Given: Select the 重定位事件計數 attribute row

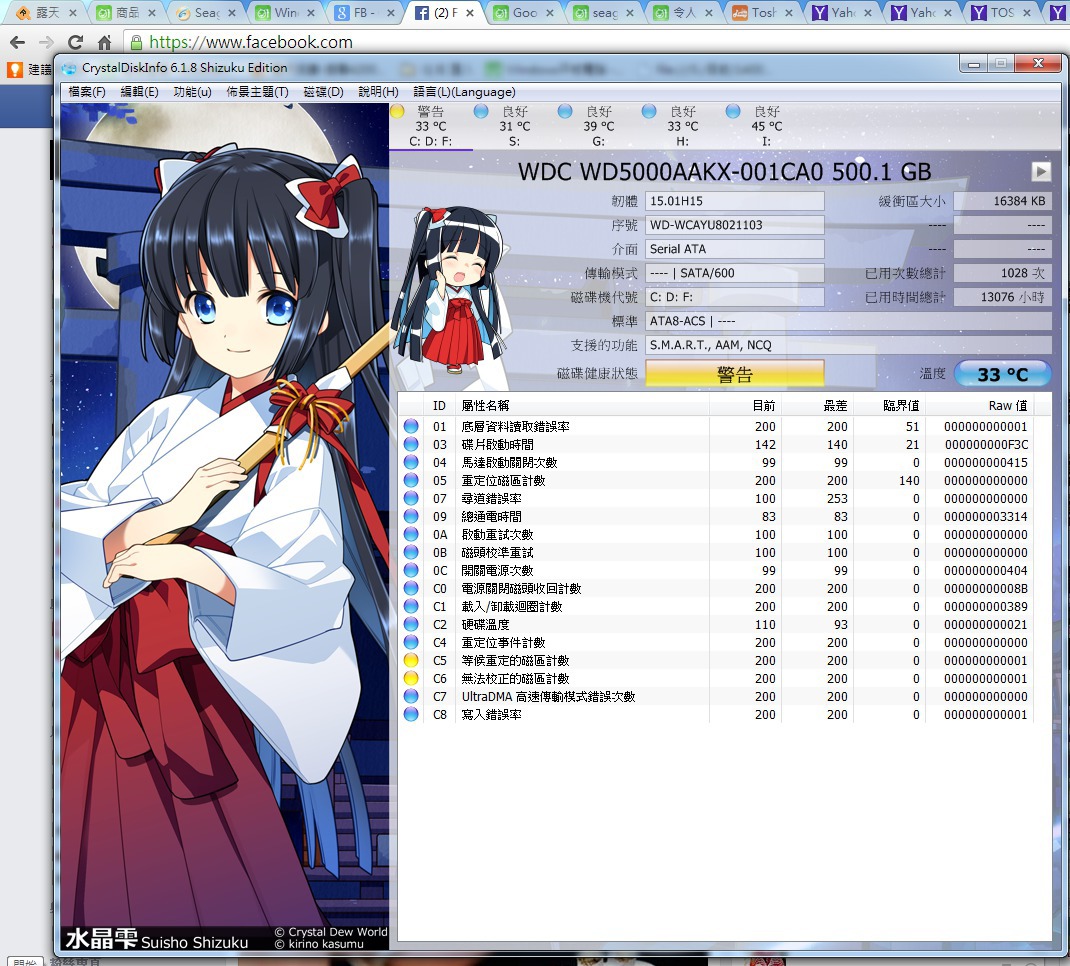Looking at the screenshot, I should click(x=715, y=643).
